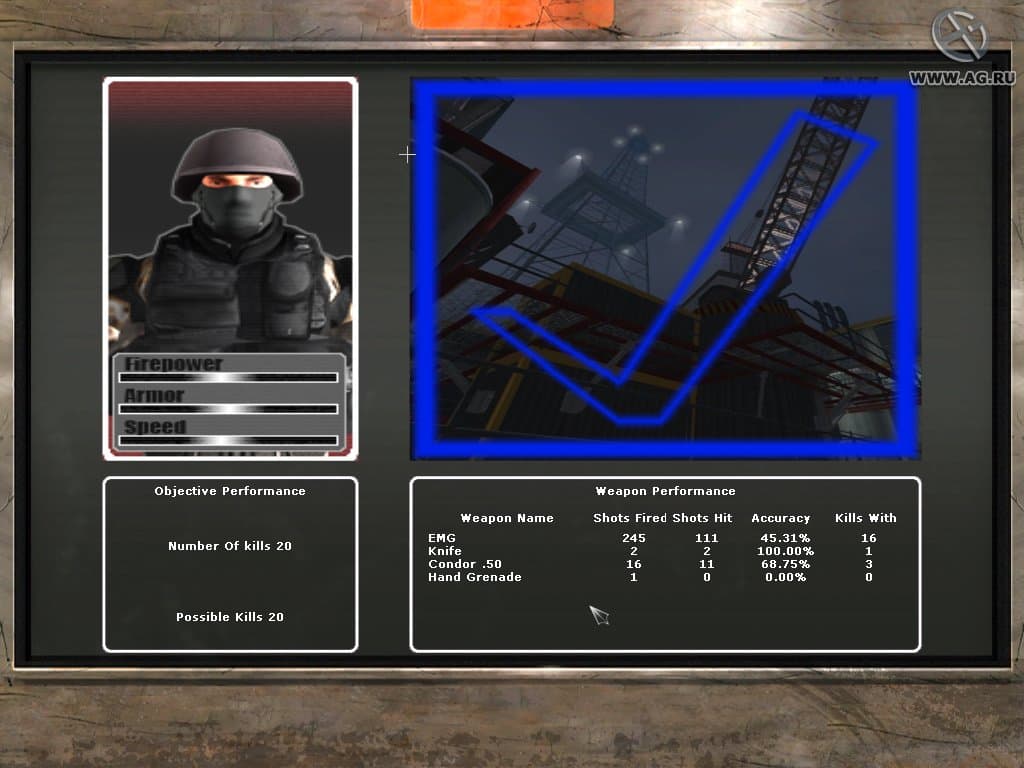Select the EMG weapon row name

click(442, 538)
